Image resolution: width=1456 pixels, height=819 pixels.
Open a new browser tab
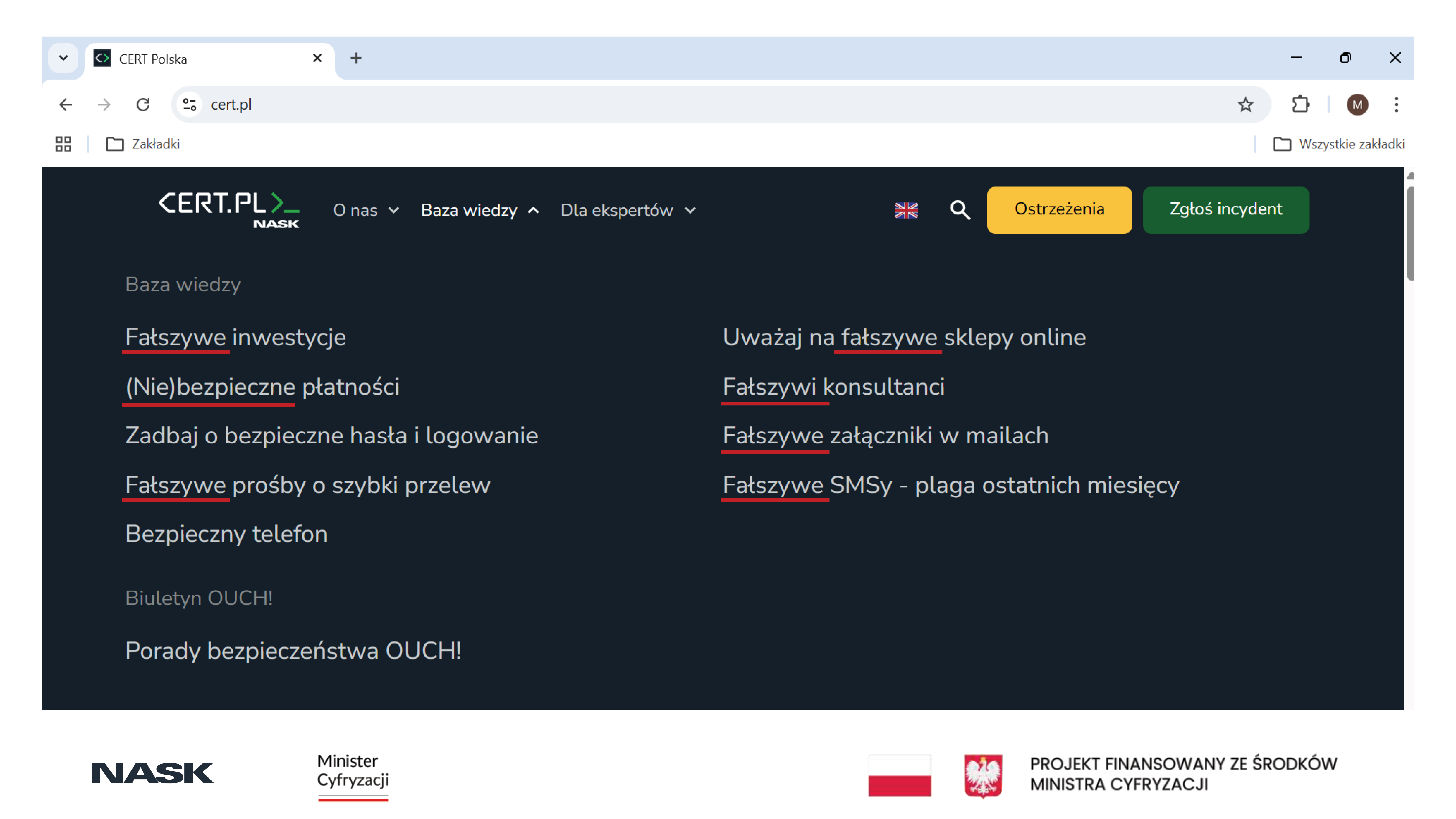pos(356,58)
